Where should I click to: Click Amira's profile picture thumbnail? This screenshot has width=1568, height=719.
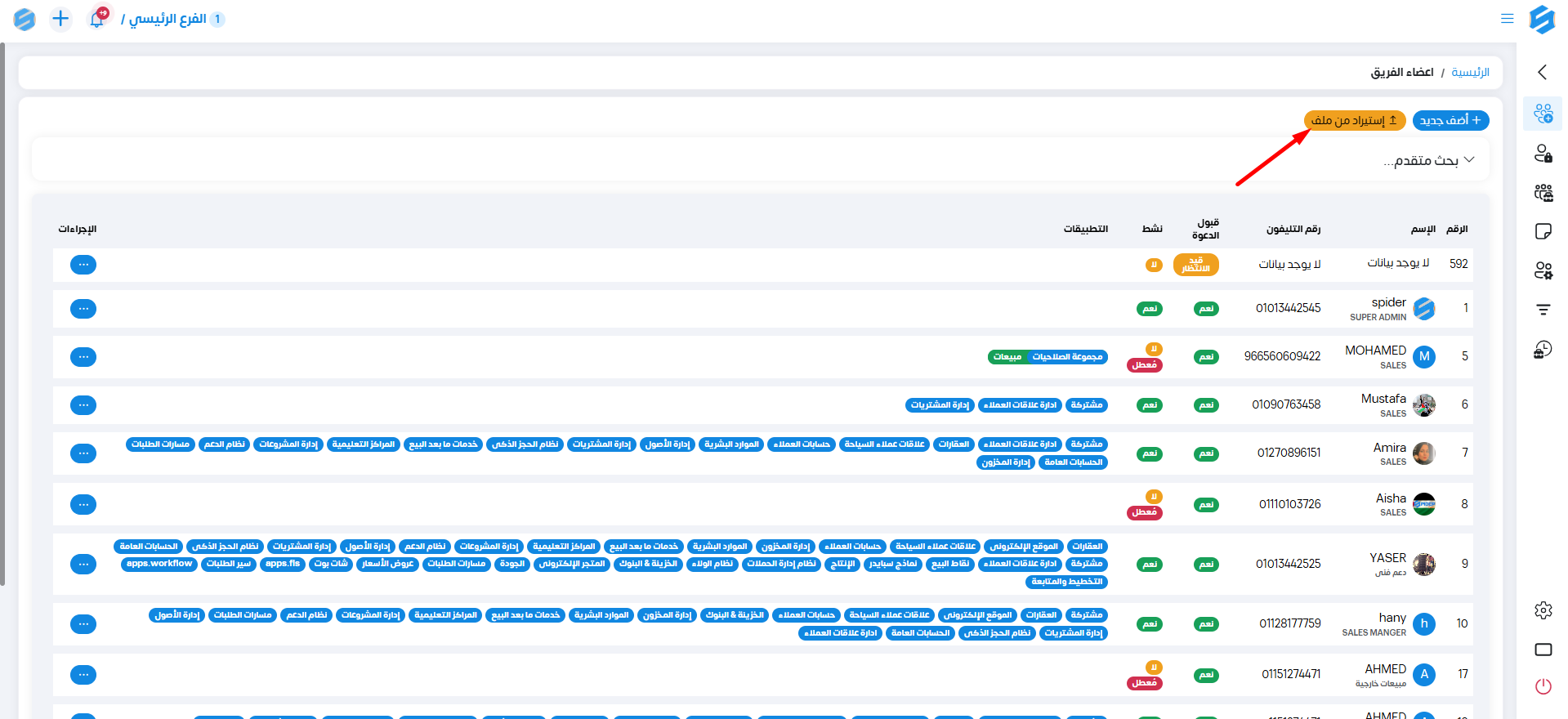(x=1424, y=453)
